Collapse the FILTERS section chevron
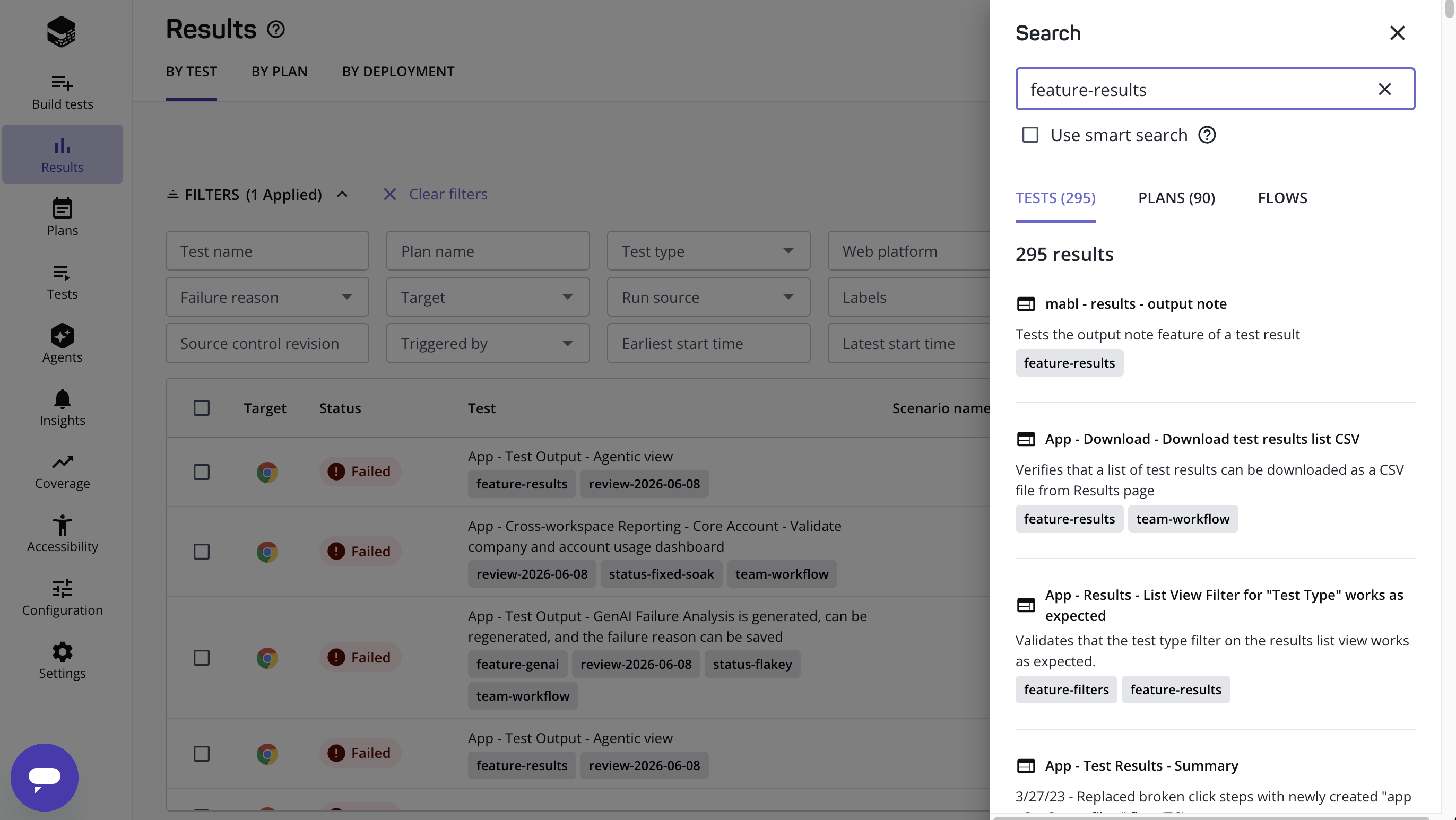The height and width of the screenshot is (820, 1456). [342, 195]
